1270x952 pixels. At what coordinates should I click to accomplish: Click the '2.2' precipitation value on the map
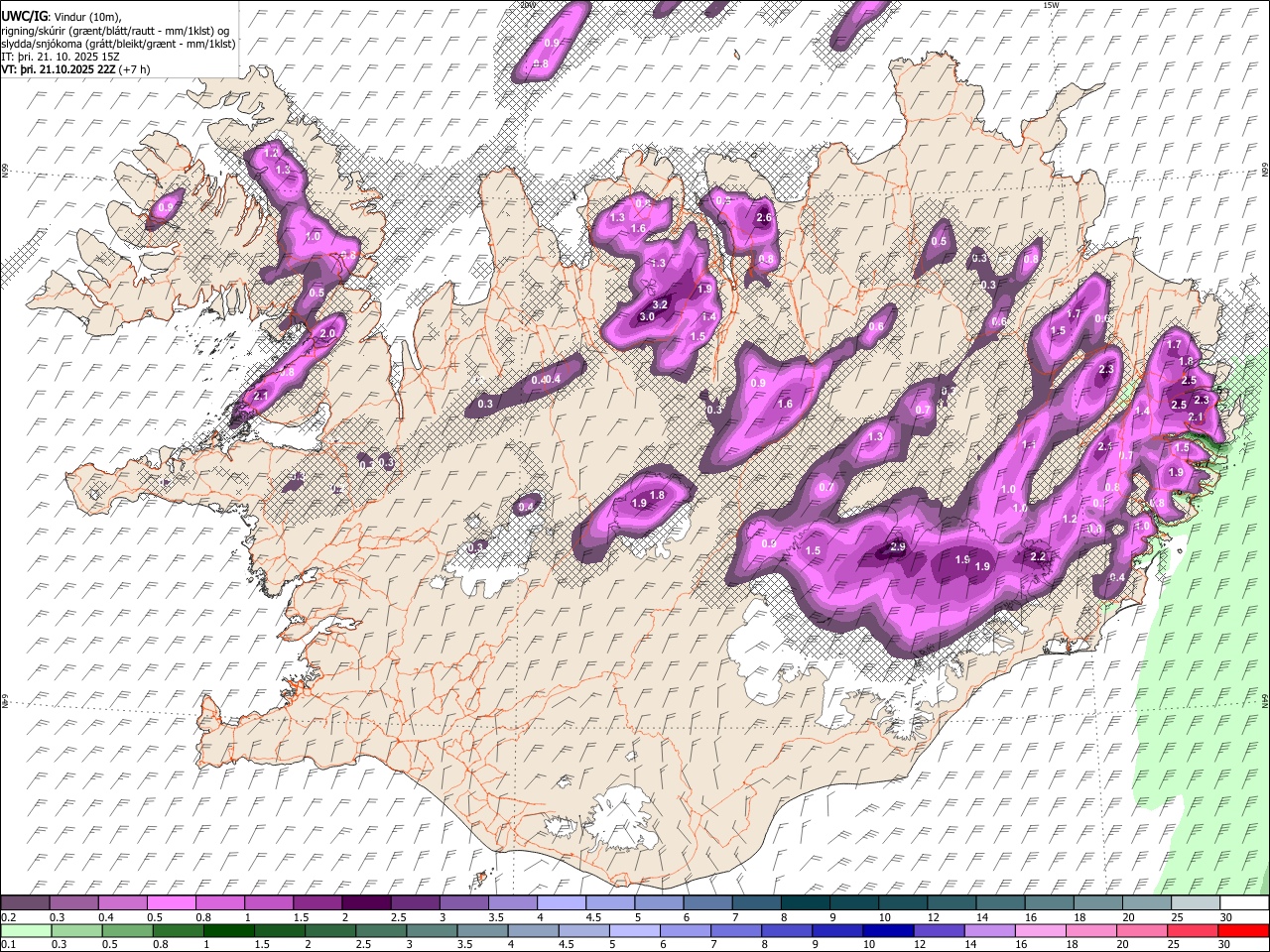click(x=1039, y=557)
